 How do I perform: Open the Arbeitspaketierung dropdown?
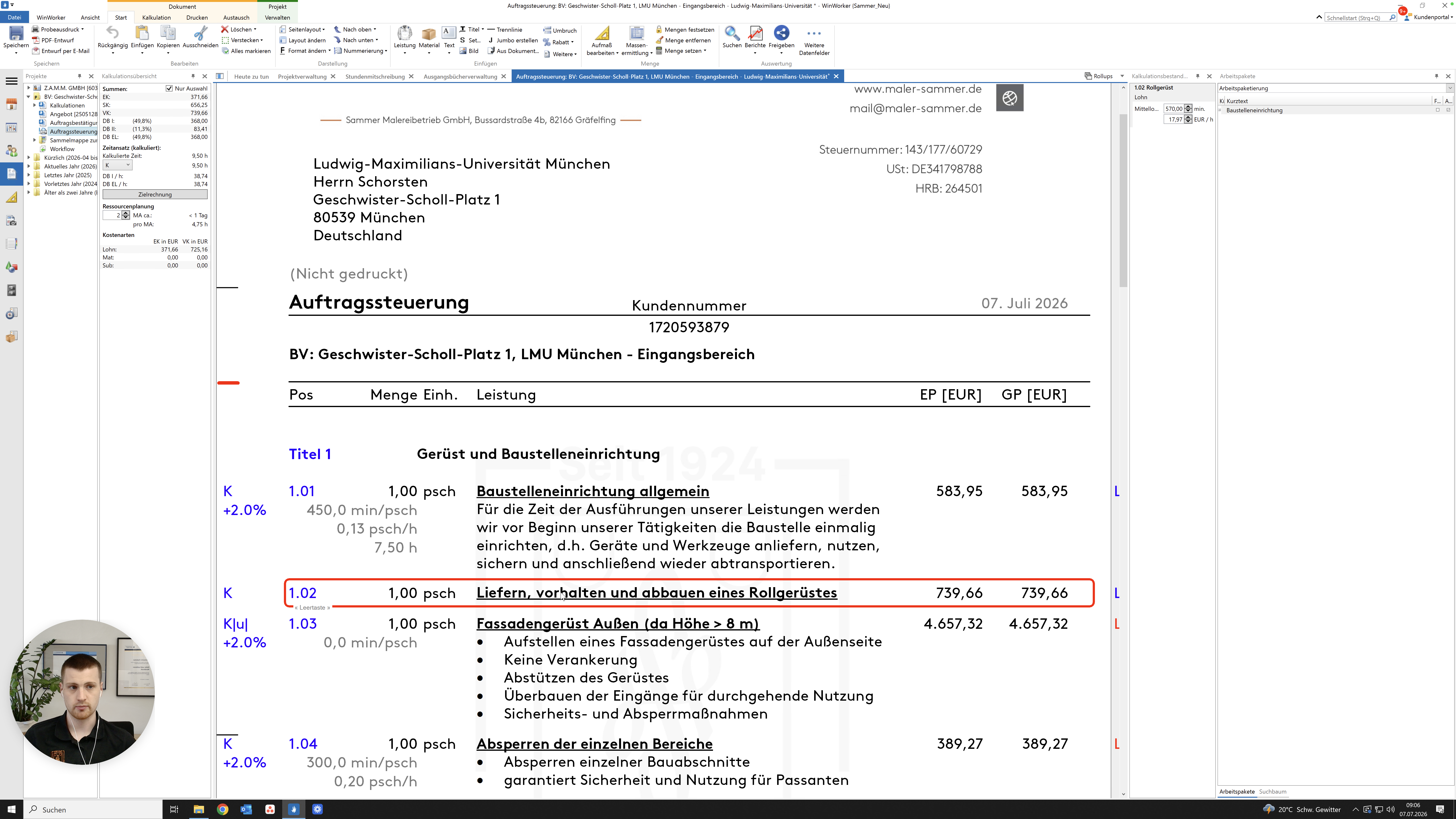point(1449,88)
